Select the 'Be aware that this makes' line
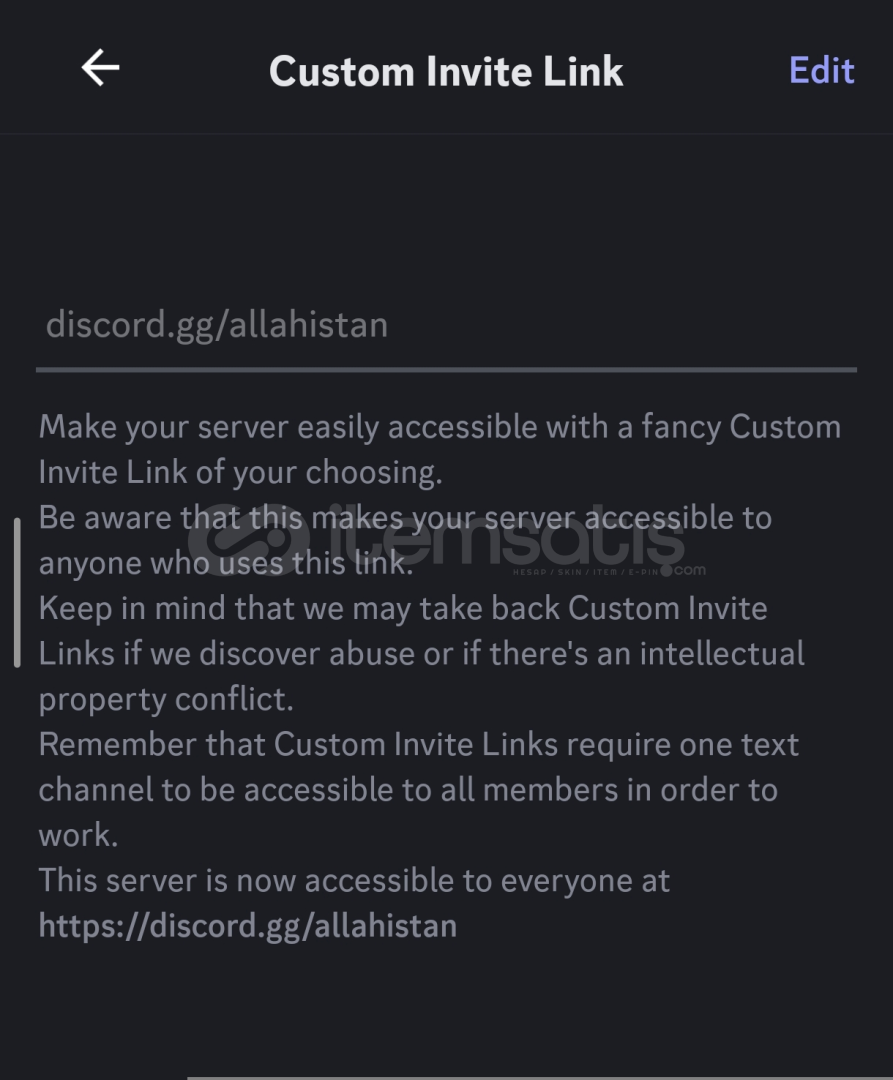893x1080 pixels. coord(405,518)
